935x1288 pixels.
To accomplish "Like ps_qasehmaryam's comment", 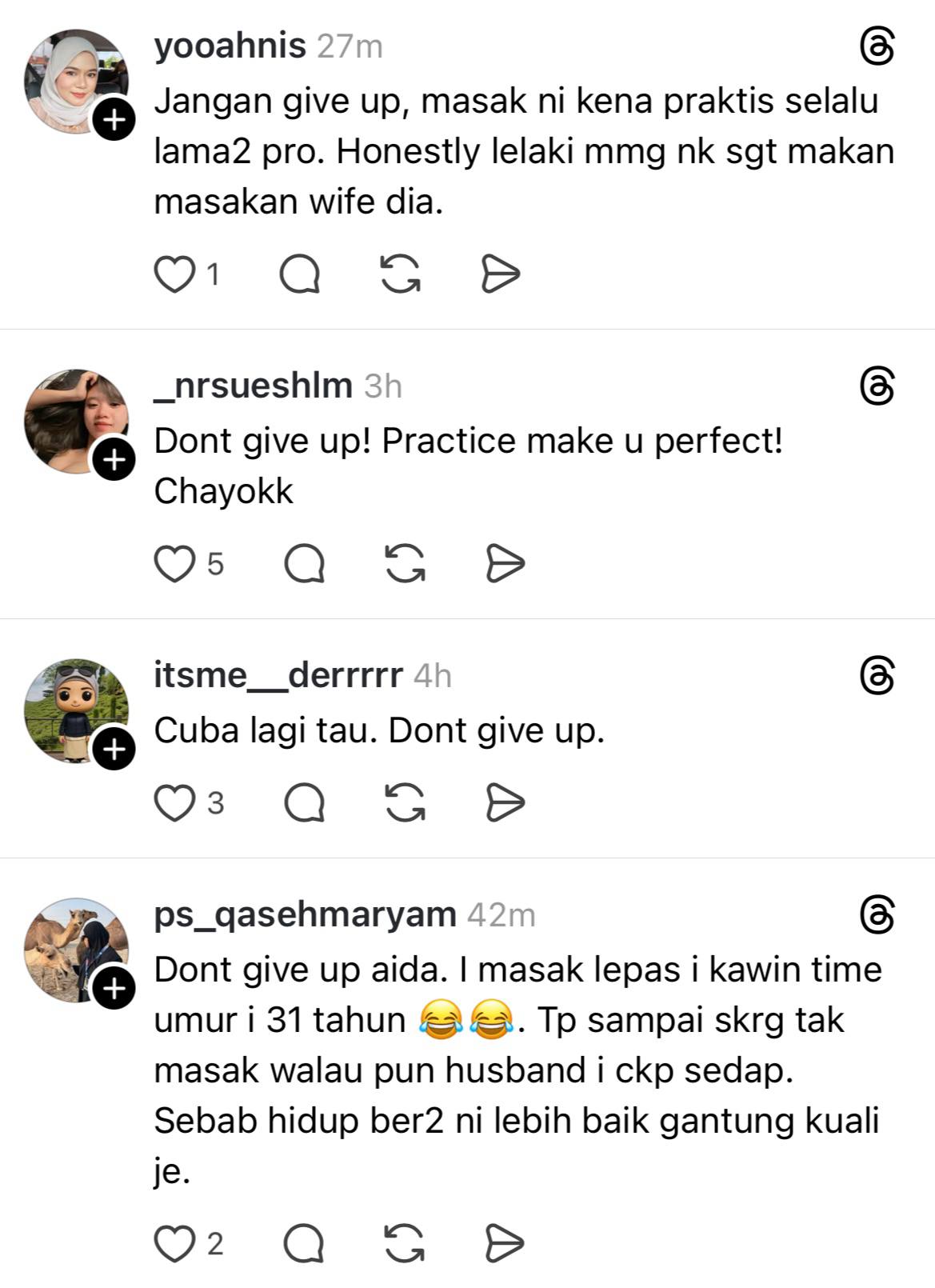I will click(174, 1244).
